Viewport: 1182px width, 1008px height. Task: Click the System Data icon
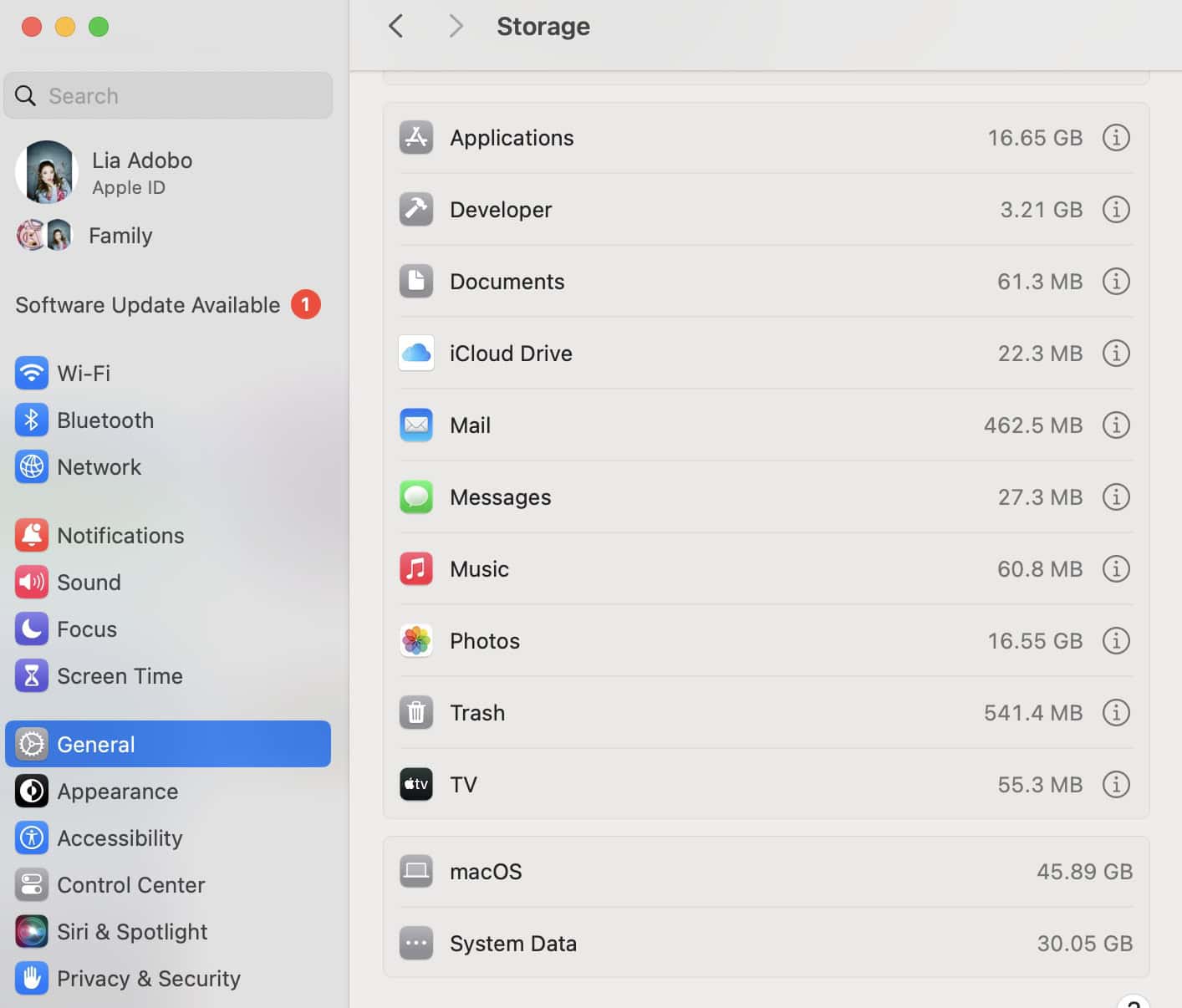[x=416, y=944]
